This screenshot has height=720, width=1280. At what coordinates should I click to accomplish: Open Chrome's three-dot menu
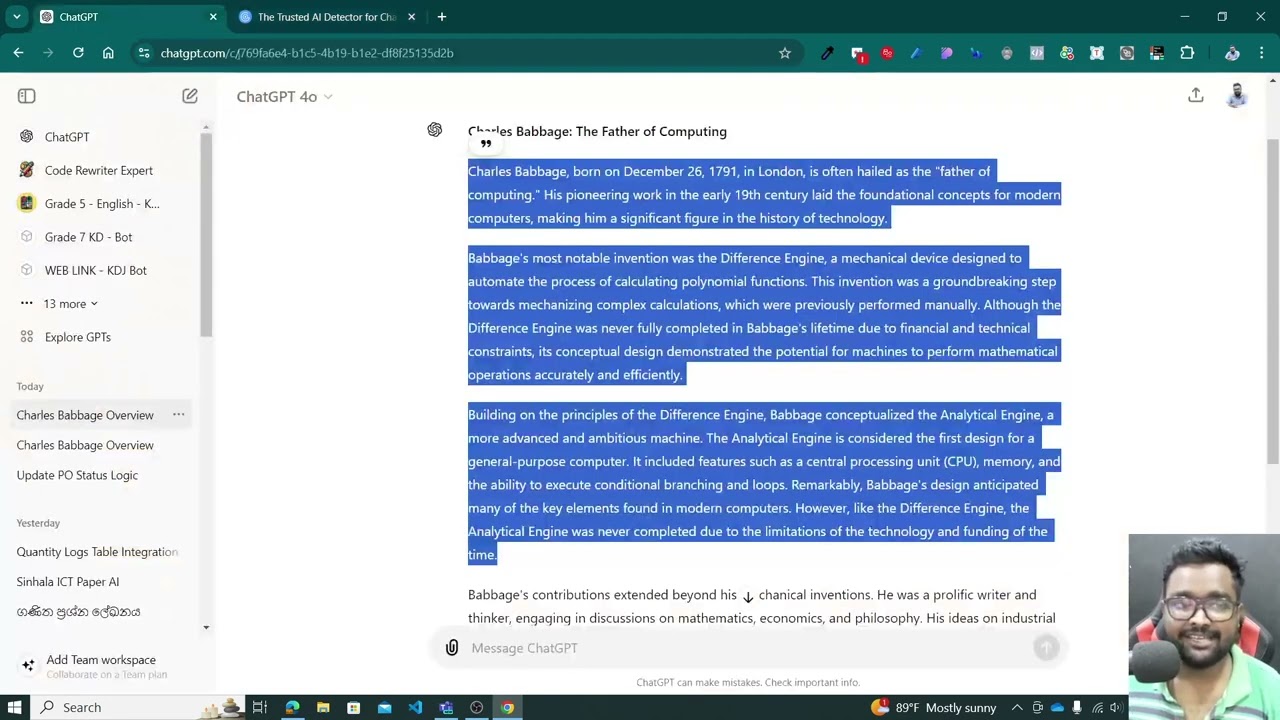(x=1261, y=53)
